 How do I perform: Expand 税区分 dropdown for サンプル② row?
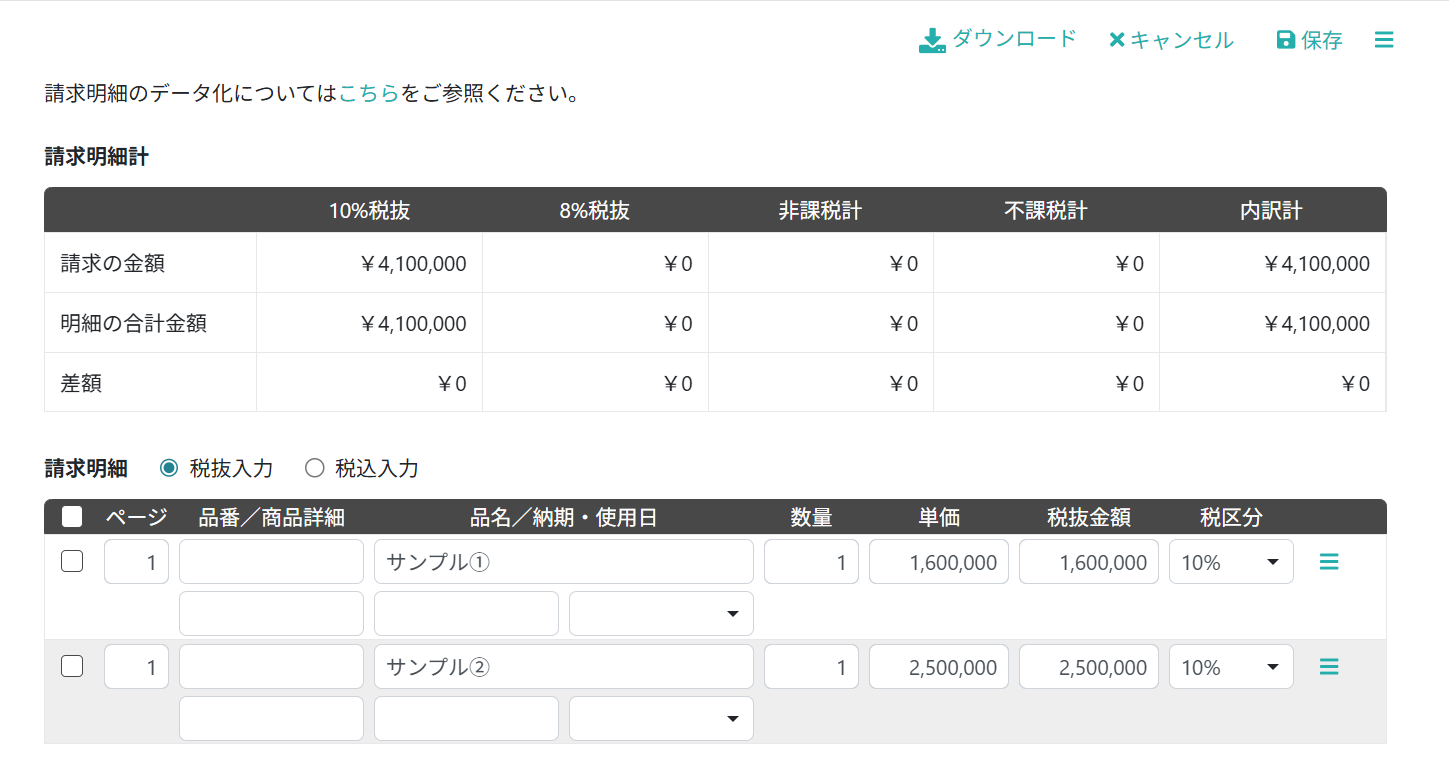(x=1231, y=667)
